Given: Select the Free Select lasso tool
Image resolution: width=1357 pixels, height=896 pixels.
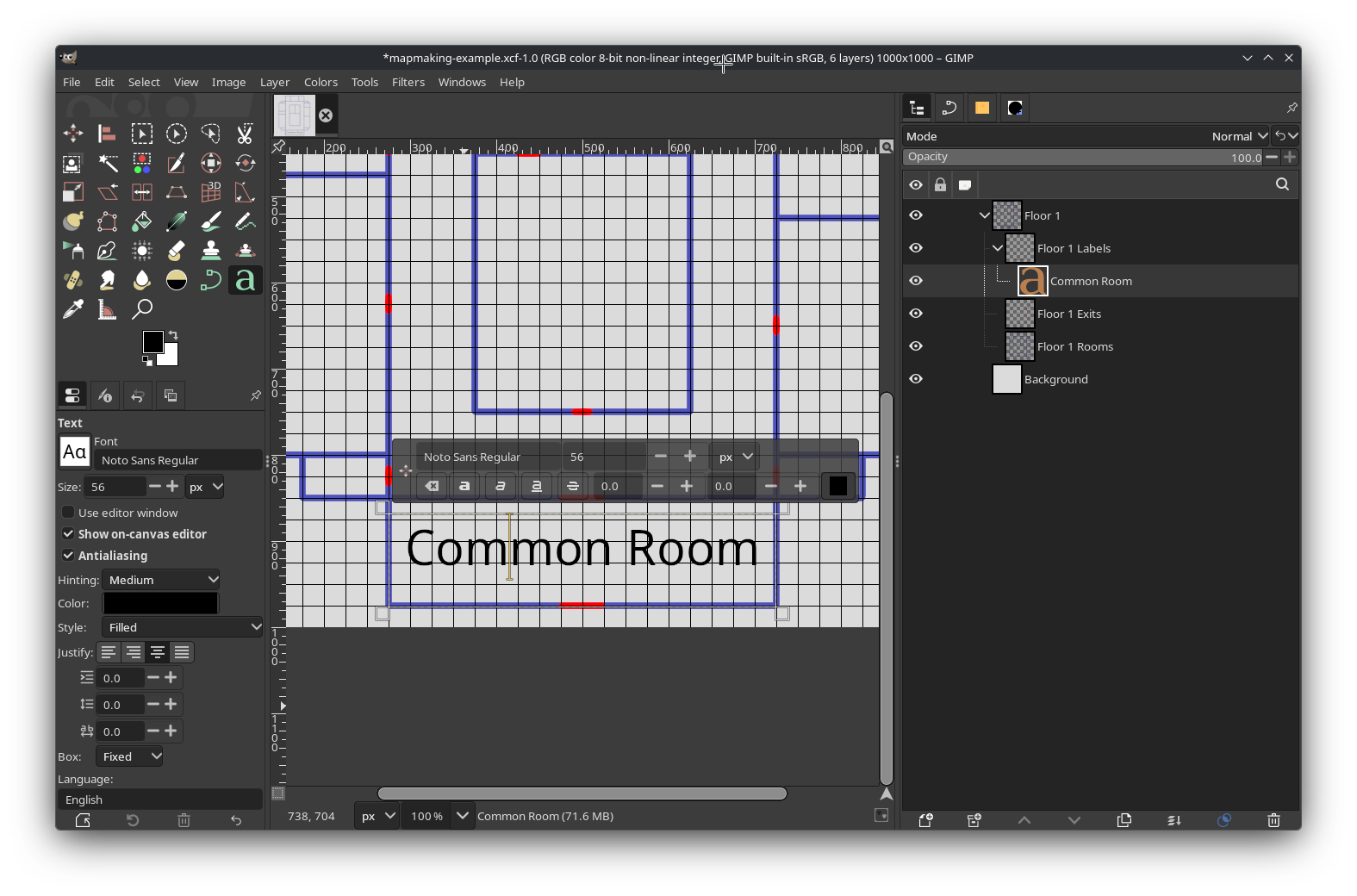Looking at the screenshot, I should [x=211, y=134].
